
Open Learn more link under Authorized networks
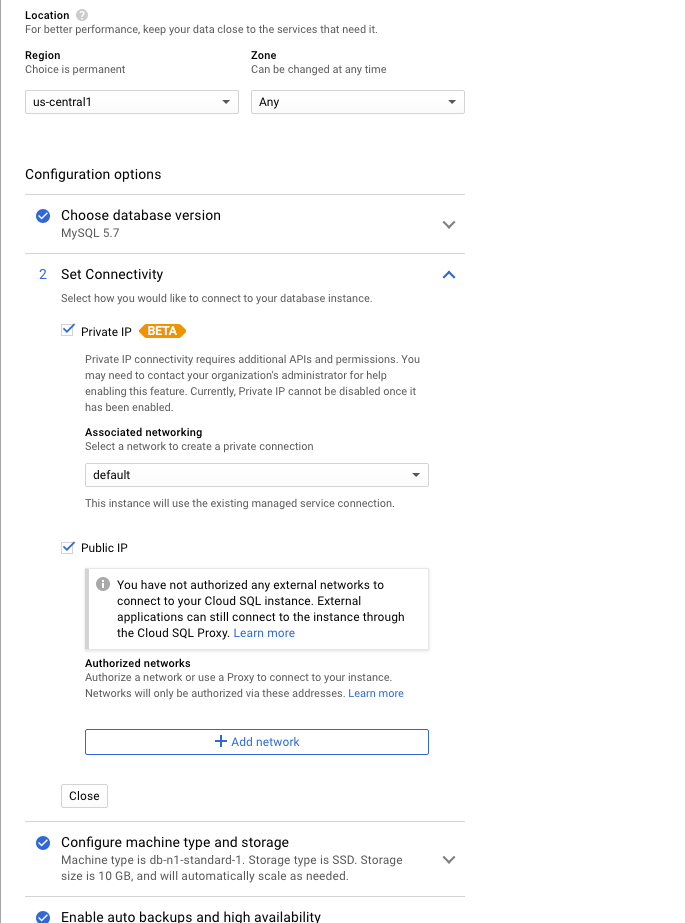point(376,693)
